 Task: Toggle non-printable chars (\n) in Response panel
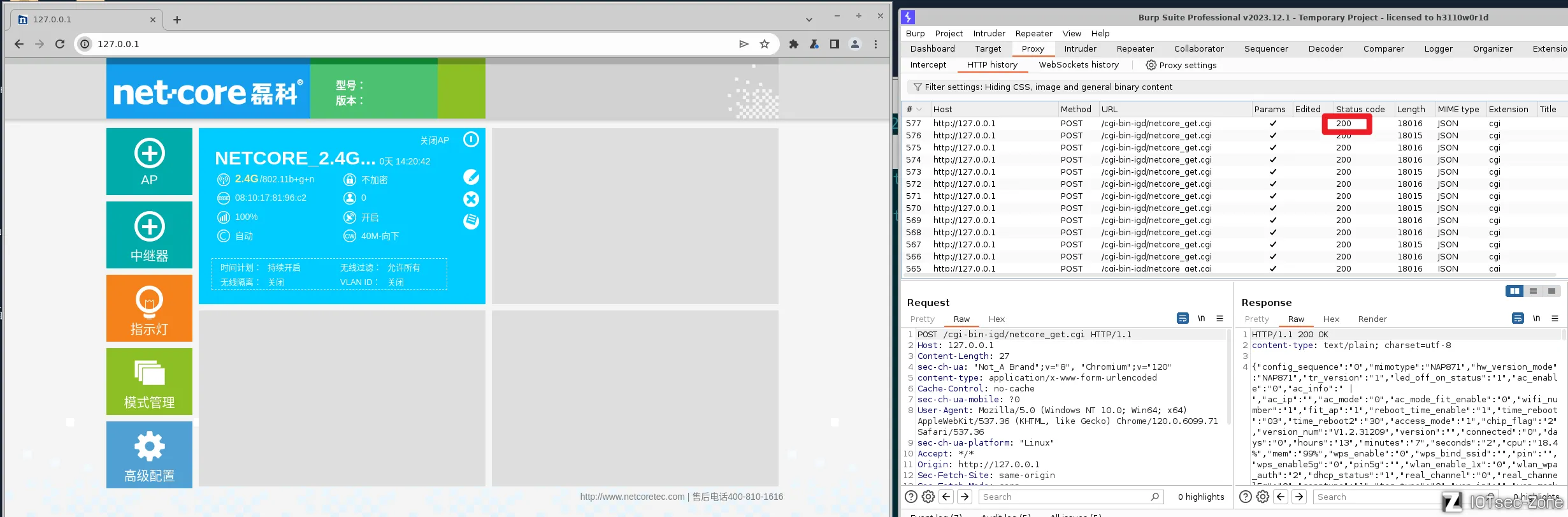[x=1537, y=318]
